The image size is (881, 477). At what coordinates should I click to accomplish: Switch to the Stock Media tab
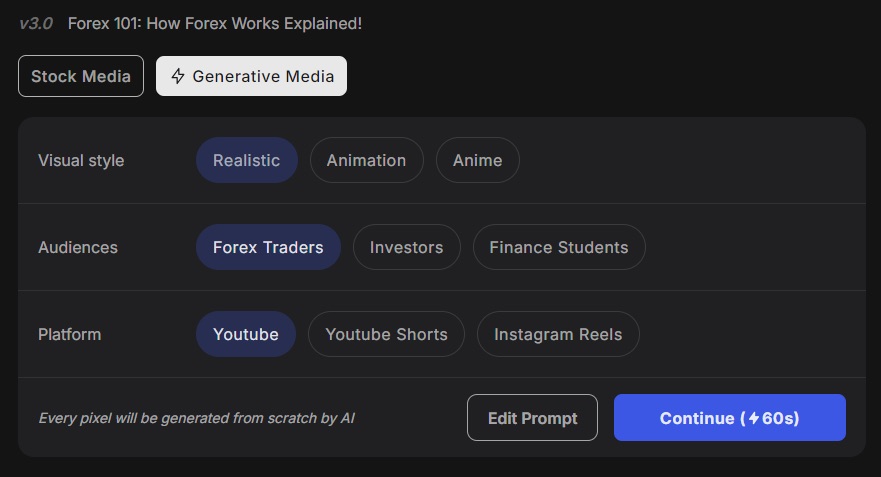coord(81,76)
